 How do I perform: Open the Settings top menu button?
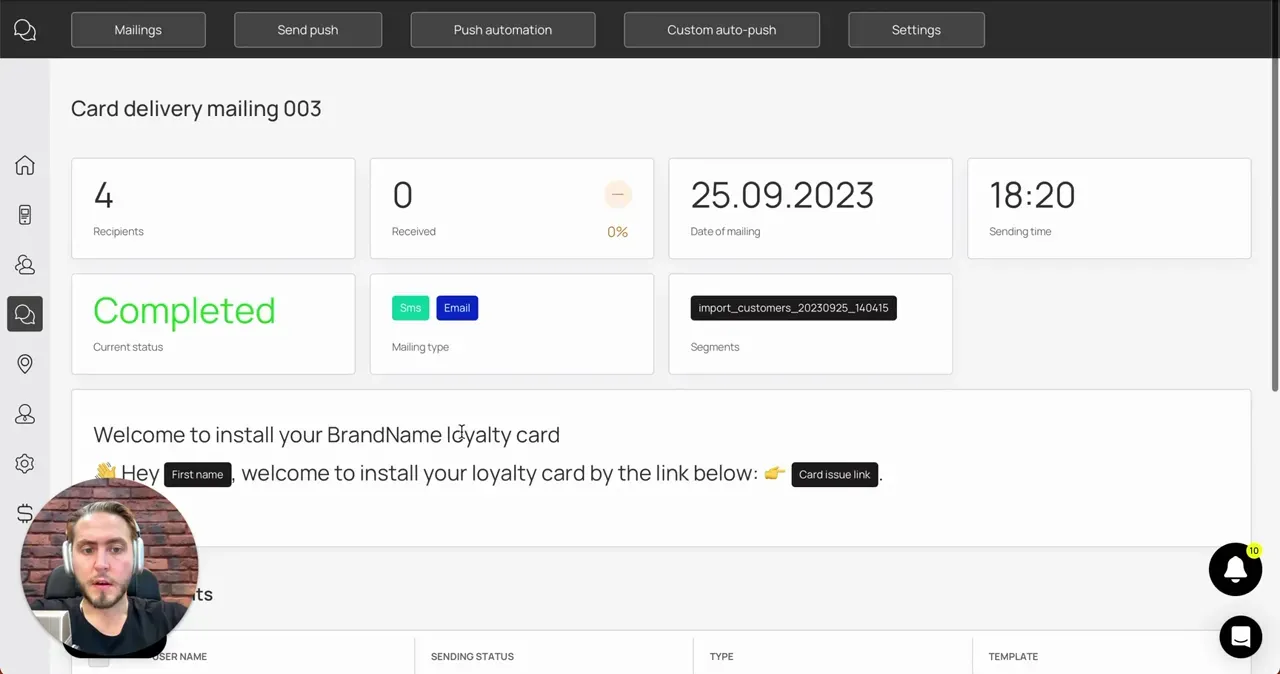tap(916, 30)
